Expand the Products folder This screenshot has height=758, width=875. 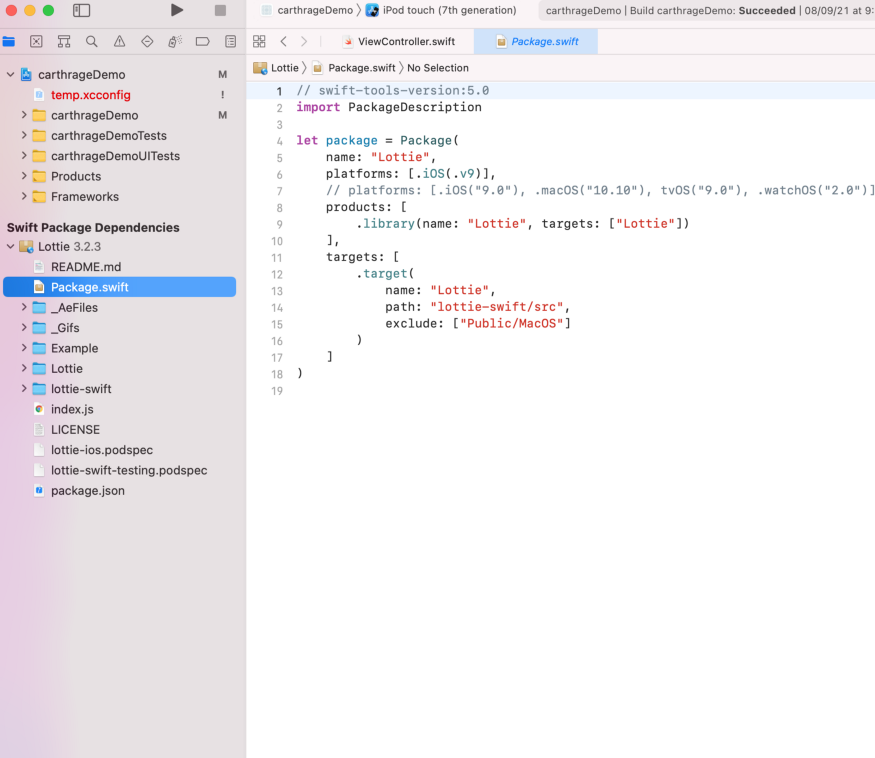(24, 176)
